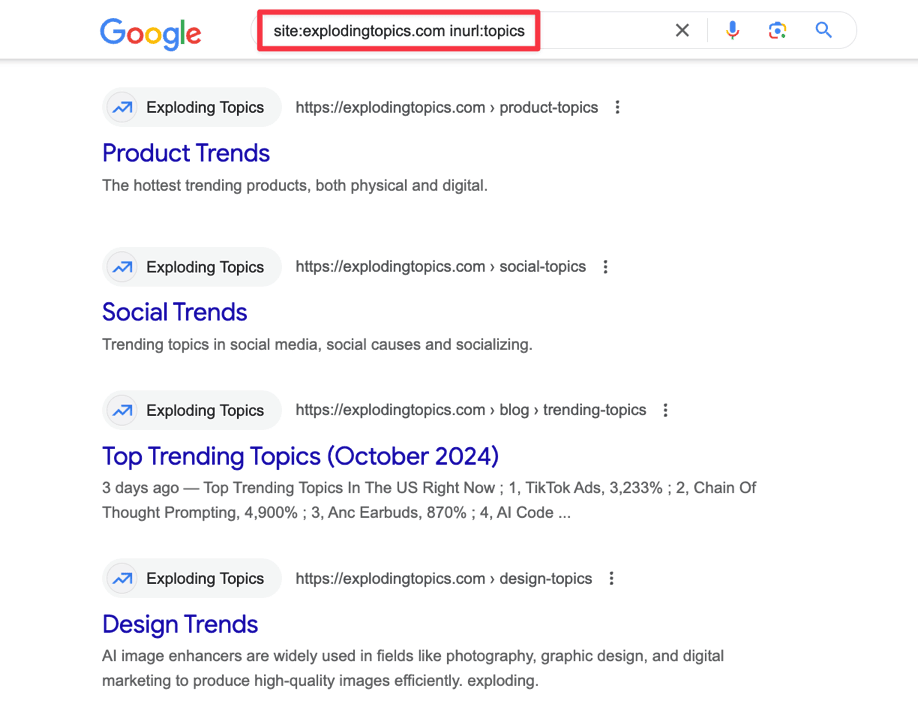
Task: Click the explodingtopics.com › product-topics URL
Action: pyautogui.click(x=446, y=107)
